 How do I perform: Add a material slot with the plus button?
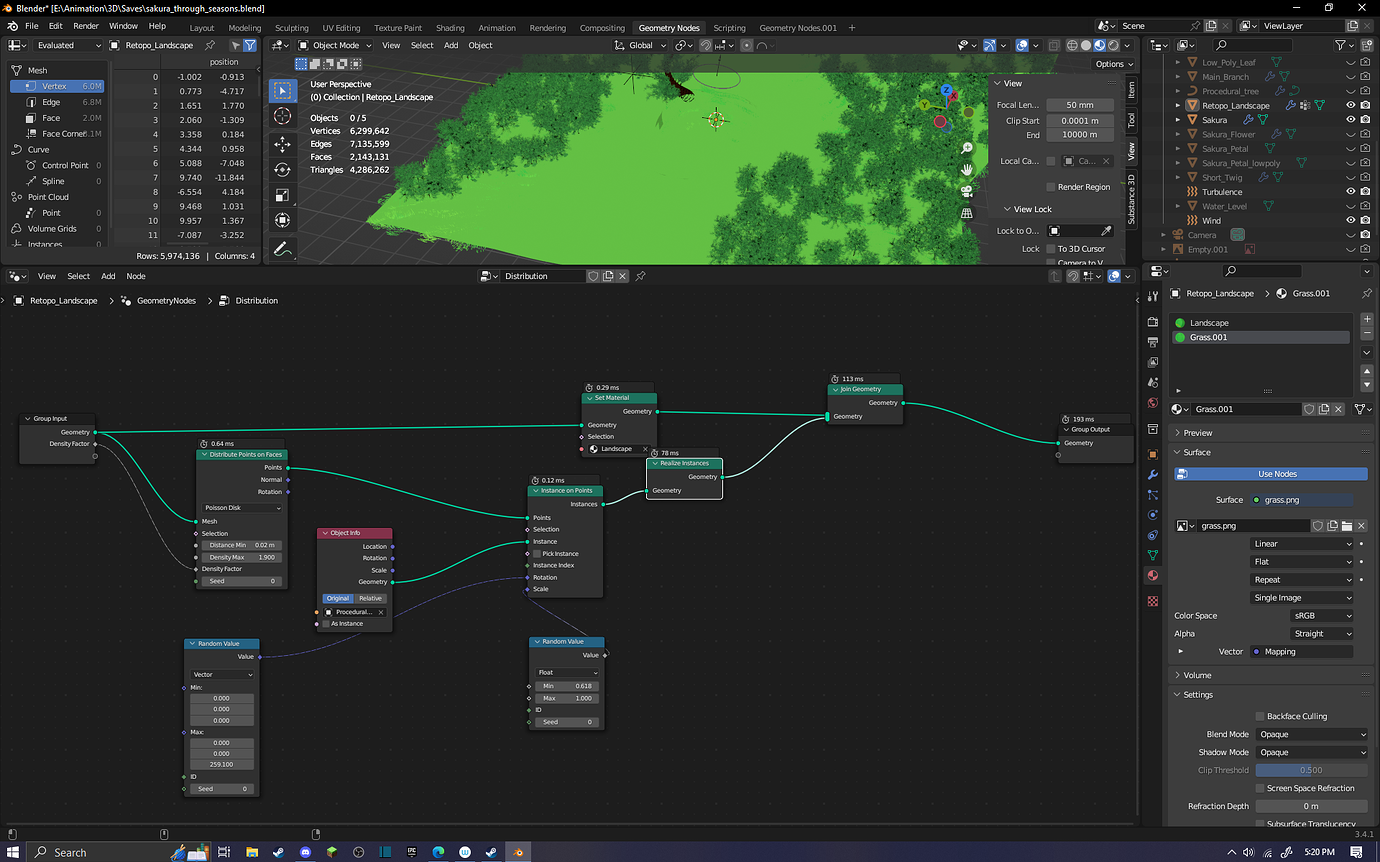1367,320
